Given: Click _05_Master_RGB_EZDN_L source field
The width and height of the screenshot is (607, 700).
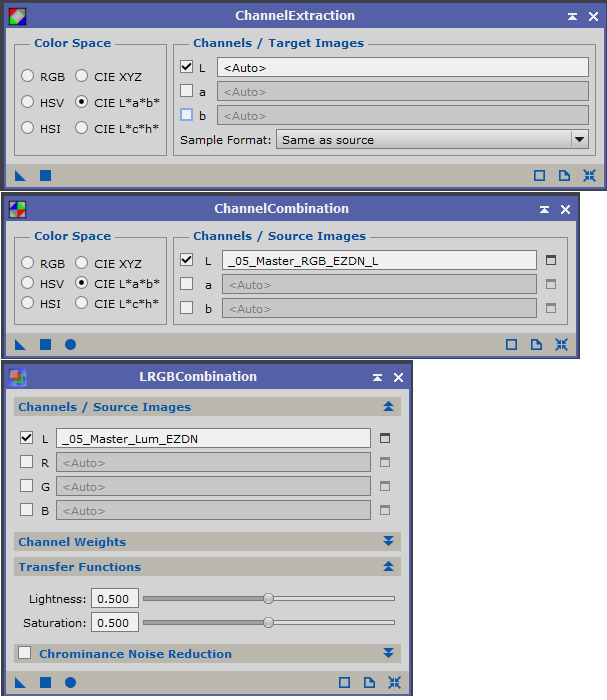Looking at the screenshot, I should (379, 260).
